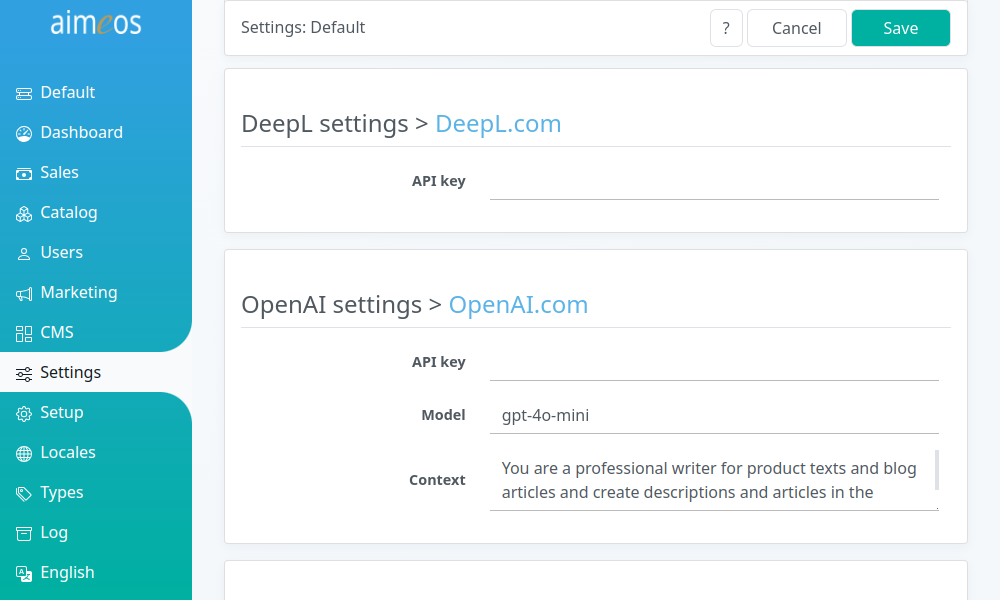This screenshot has width=1000, height=600.
Task: Click the DeepL 'API key' label
Action: pyautogui.click(x=439, y=181)
